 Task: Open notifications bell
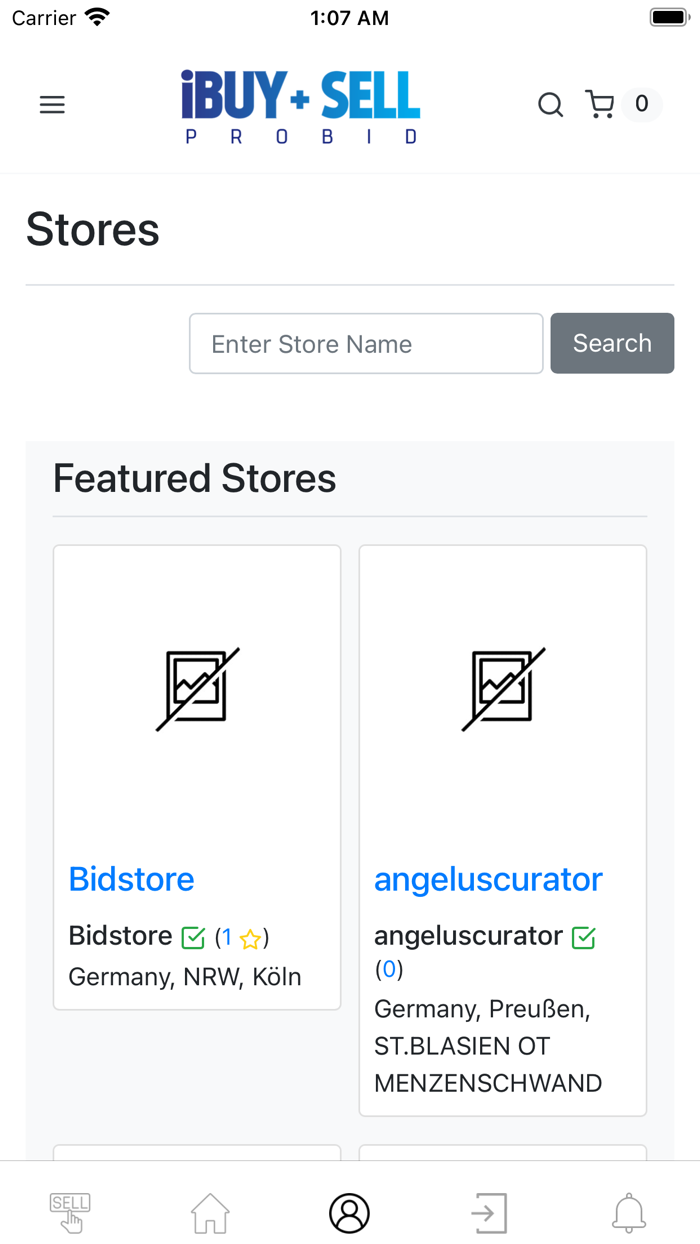coord(629,1213)
